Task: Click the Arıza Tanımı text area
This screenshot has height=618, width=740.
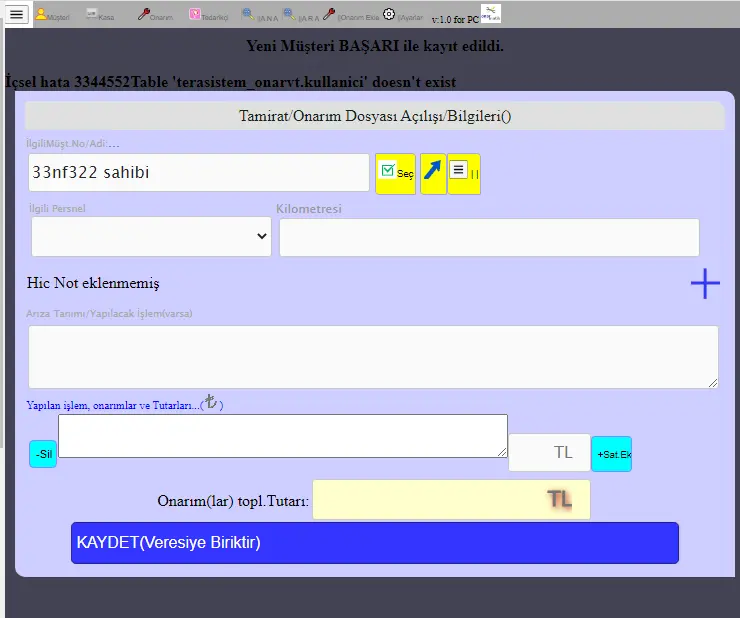Action: pos(373,356)
